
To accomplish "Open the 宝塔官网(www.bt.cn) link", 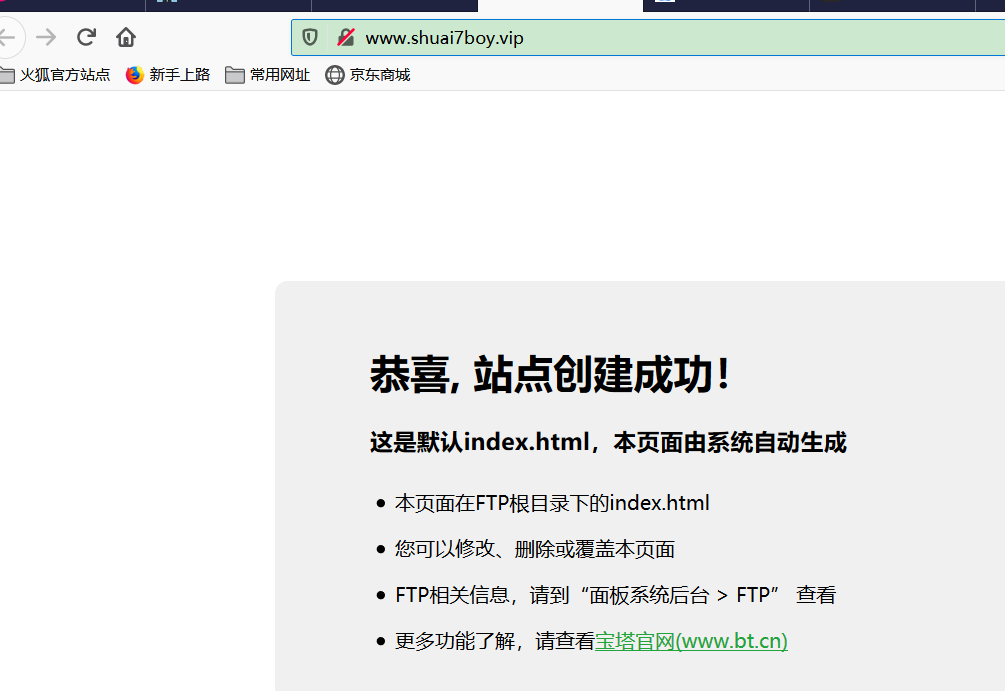I will click(x=692, y=641).
